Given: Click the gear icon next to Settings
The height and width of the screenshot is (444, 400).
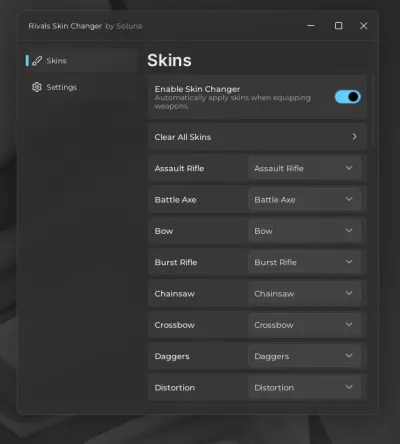Looking at the screenshot, I should click(37, 87).
